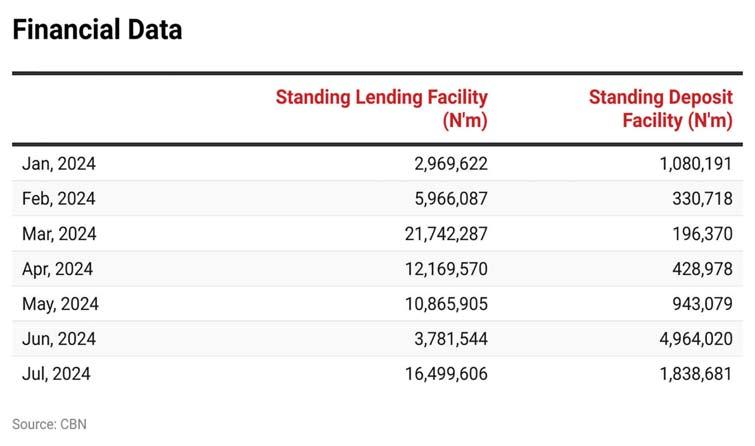This screenshot has width=755, height=446.
Task: Click the Jan, 2024 row label
Action: point(59,164)
